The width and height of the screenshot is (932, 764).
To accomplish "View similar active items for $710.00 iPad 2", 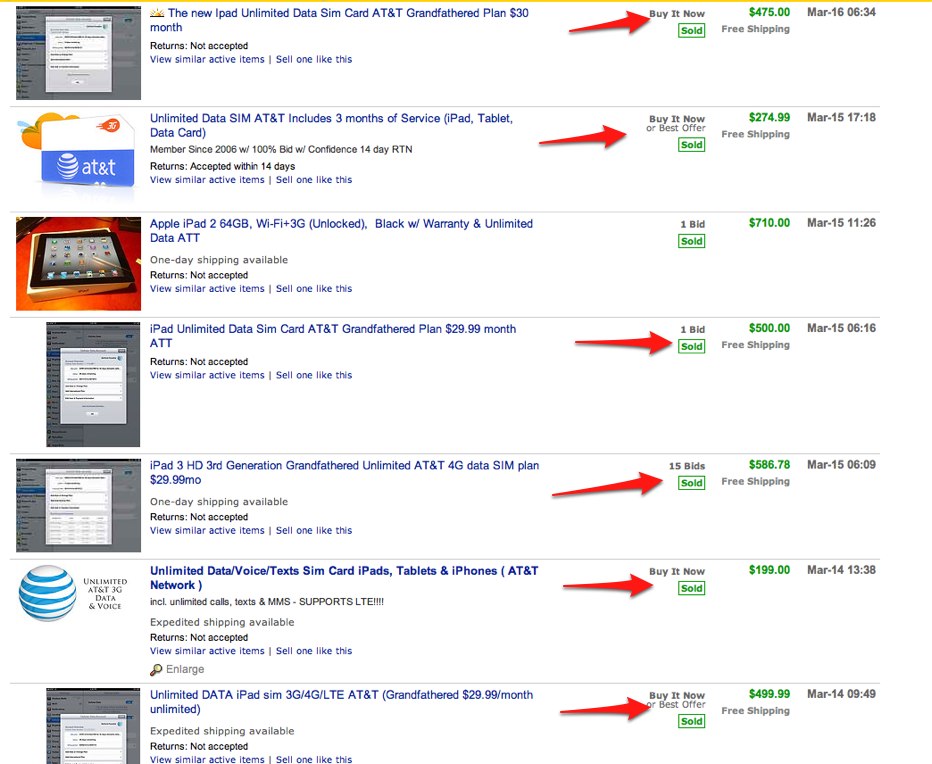I will click(207, 288).
